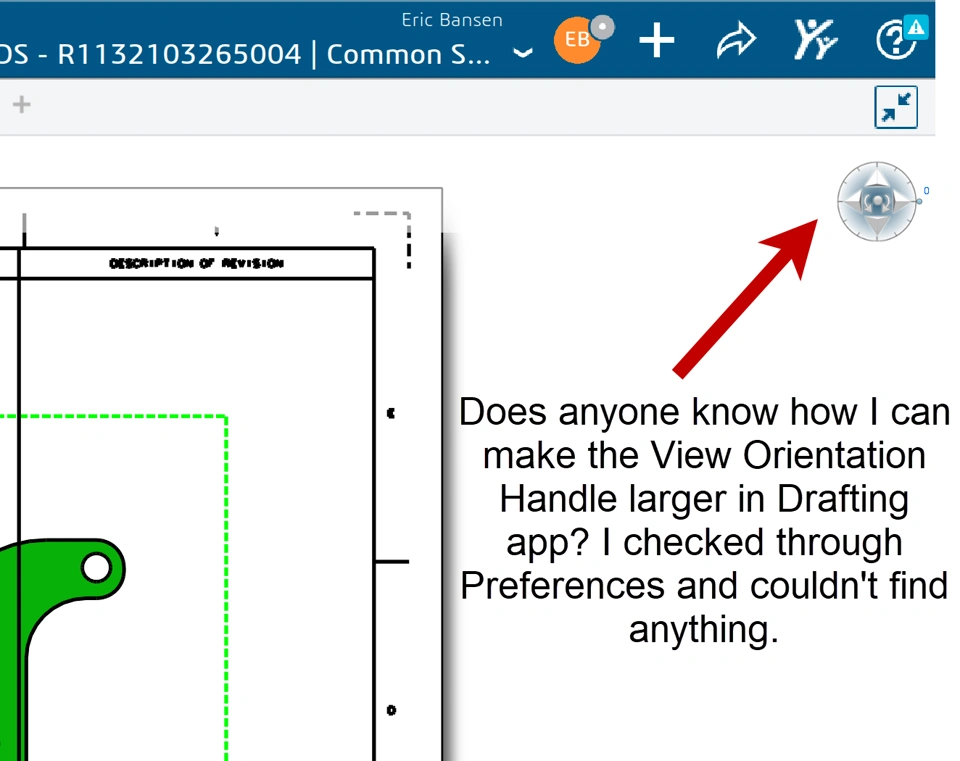This screenshot has height=761, width=960.
Task: Click the DS - R1132103265004 title text
Action: [150, 54]
